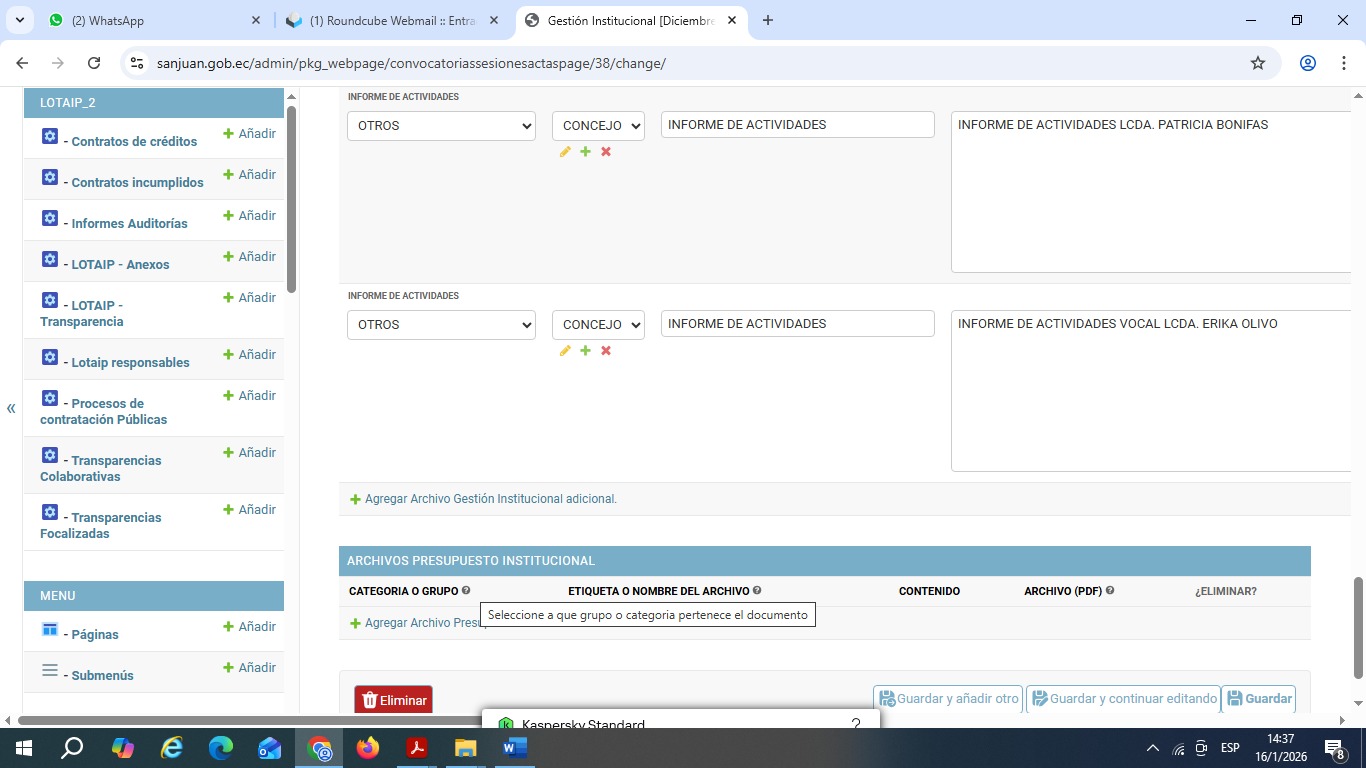Click the Páginas icon in MENU section
The height and width of the screenshot is (768, 1366).
click(50, 629)
